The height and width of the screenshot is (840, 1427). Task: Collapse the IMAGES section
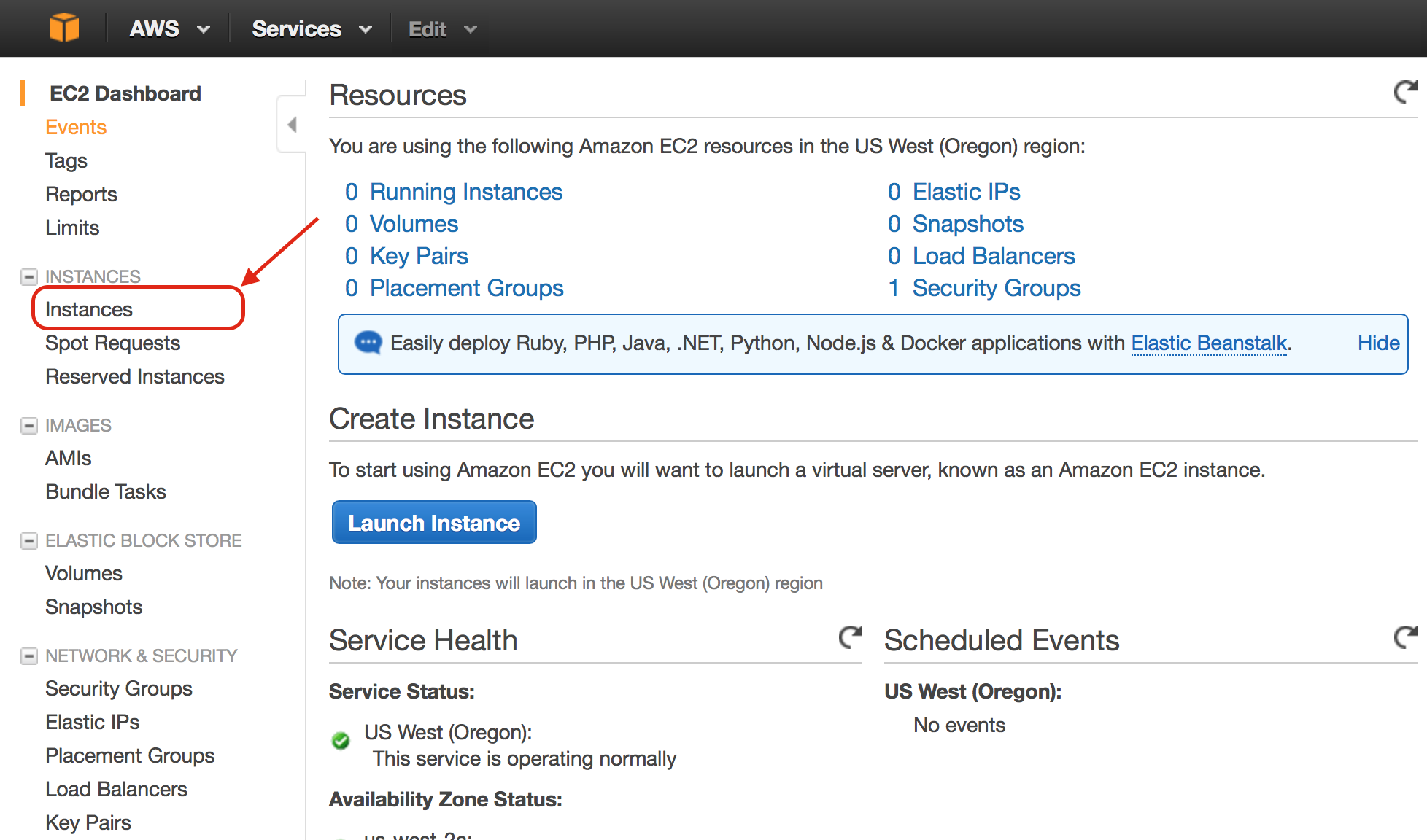(x=29, y=426)
